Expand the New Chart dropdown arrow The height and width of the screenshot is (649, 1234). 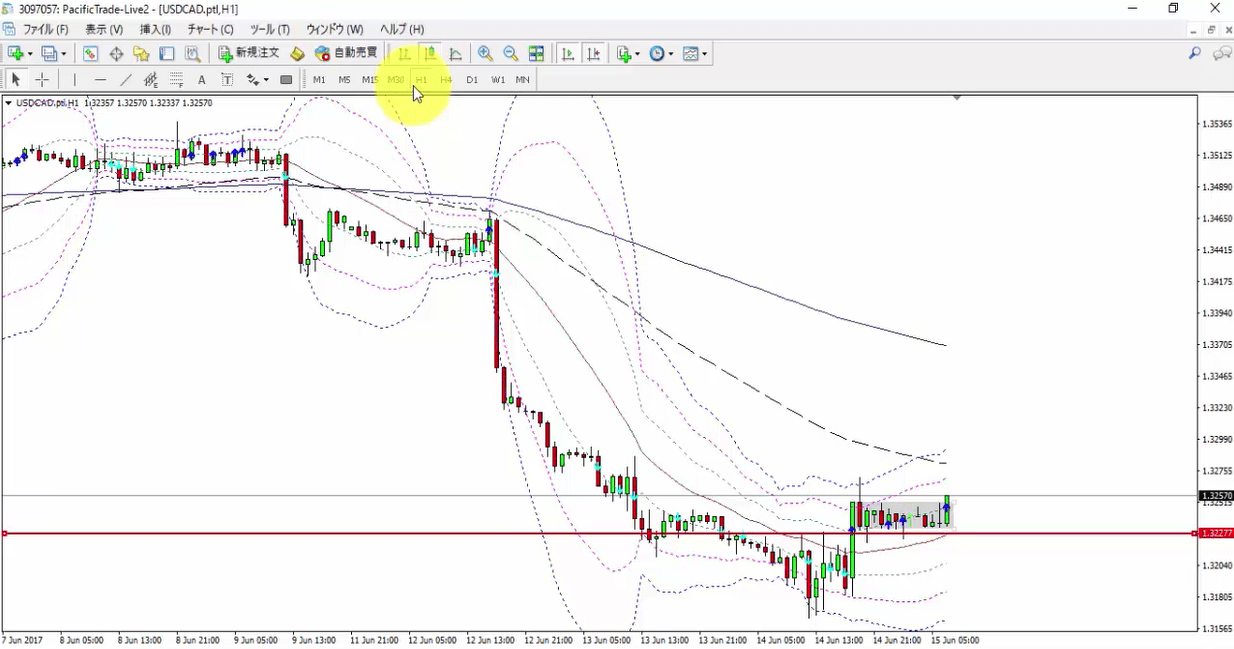point(30,53)
